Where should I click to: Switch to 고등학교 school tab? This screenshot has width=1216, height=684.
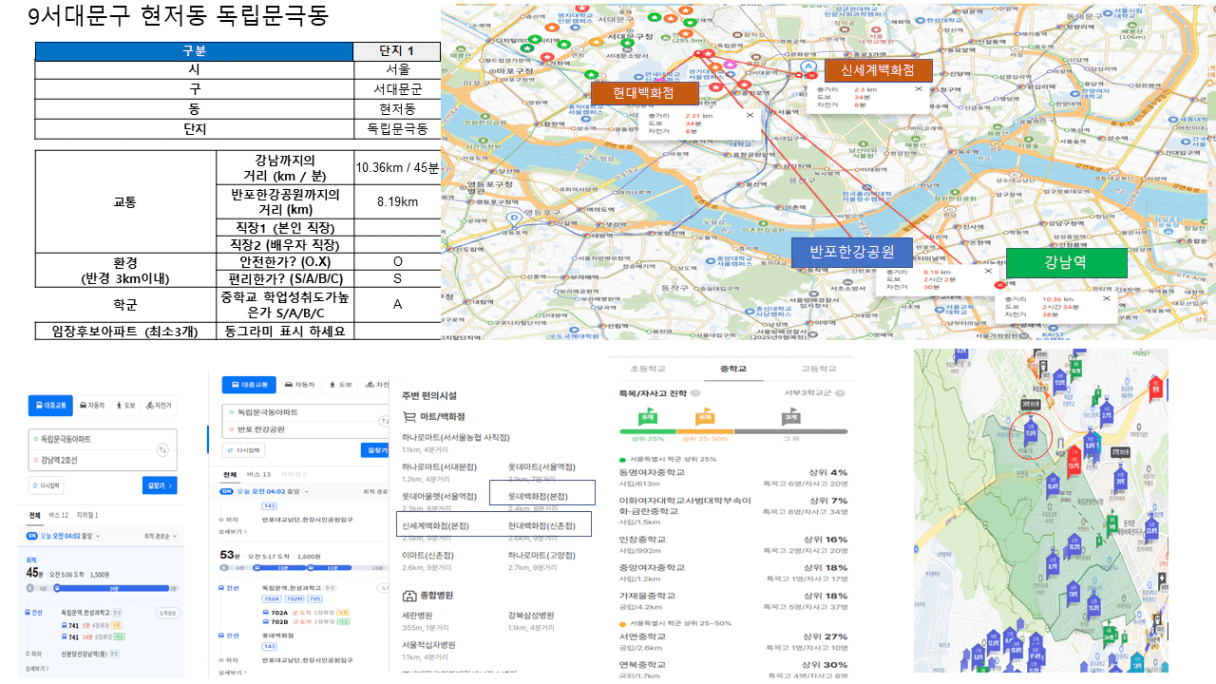pos(818,369)
